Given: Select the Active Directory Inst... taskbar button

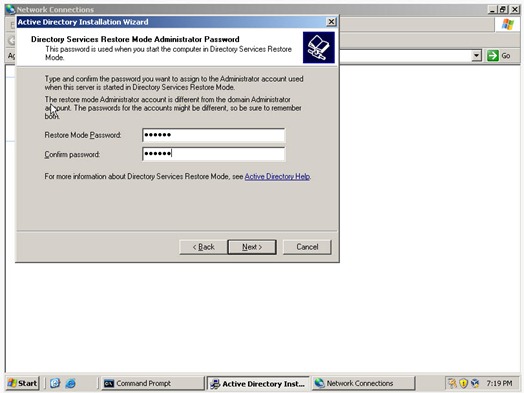Looking at the screenshot, I should point(259,383).
